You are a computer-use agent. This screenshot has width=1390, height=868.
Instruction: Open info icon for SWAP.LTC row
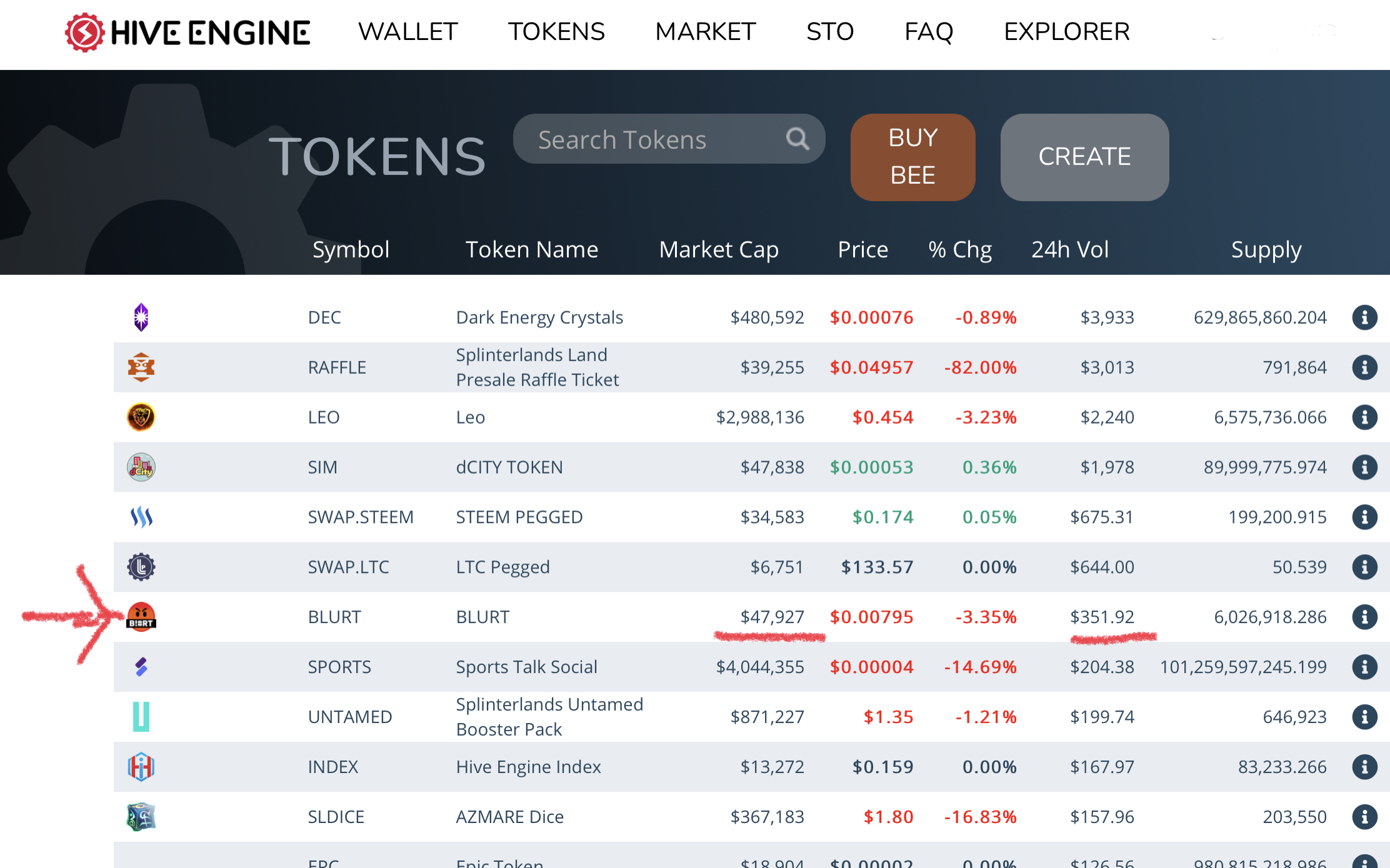[x=1365, y=567]
